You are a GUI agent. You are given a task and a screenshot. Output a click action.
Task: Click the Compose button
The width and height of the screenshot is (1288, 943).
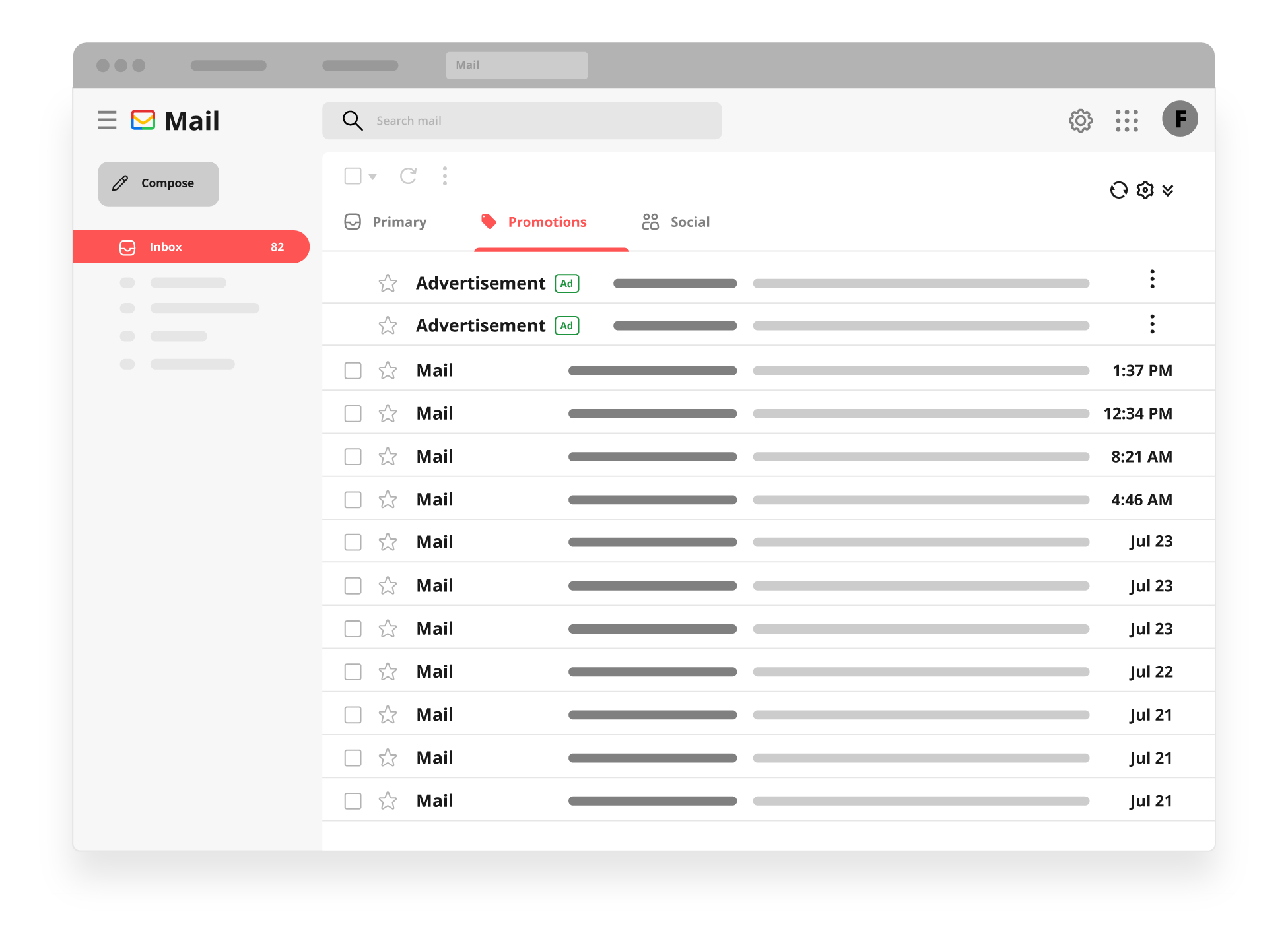click(x=158, y=183)
